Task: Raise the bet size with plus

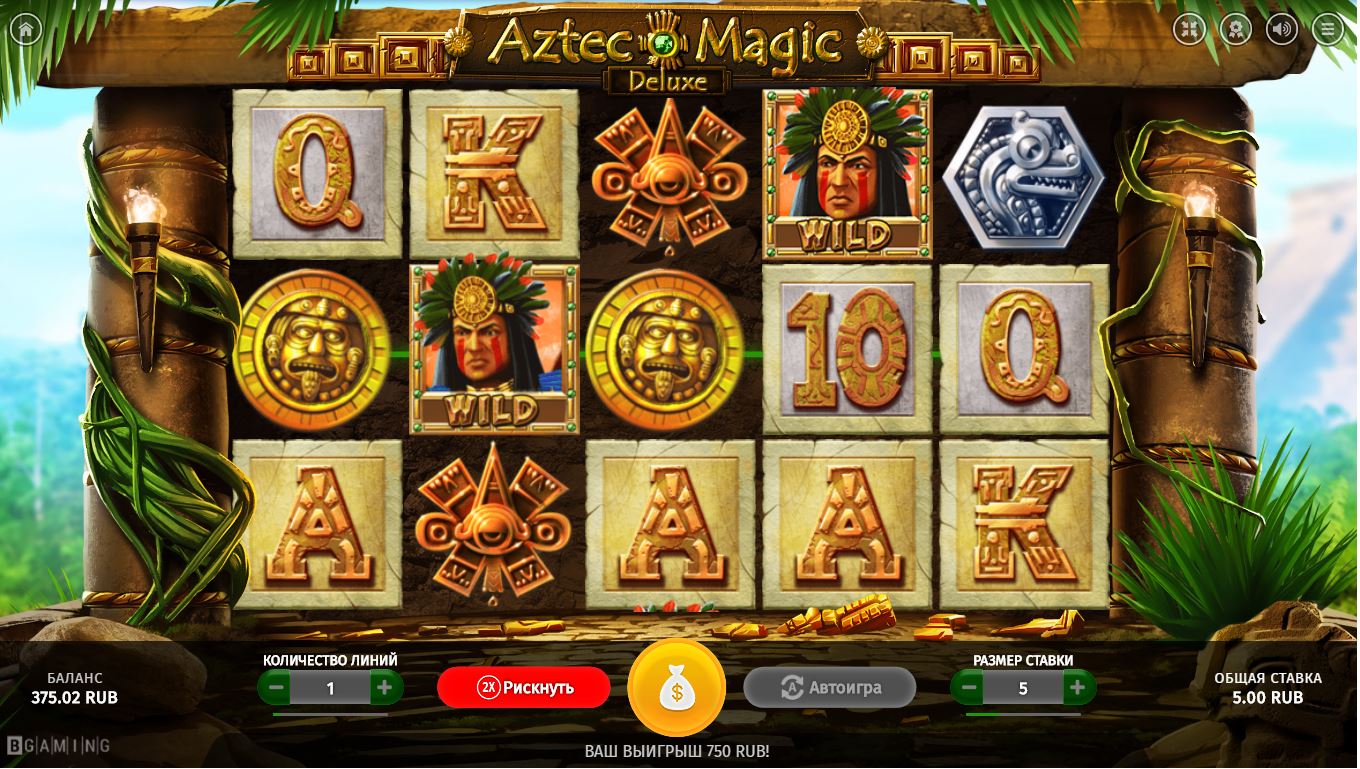Action: coord(1077,688)
